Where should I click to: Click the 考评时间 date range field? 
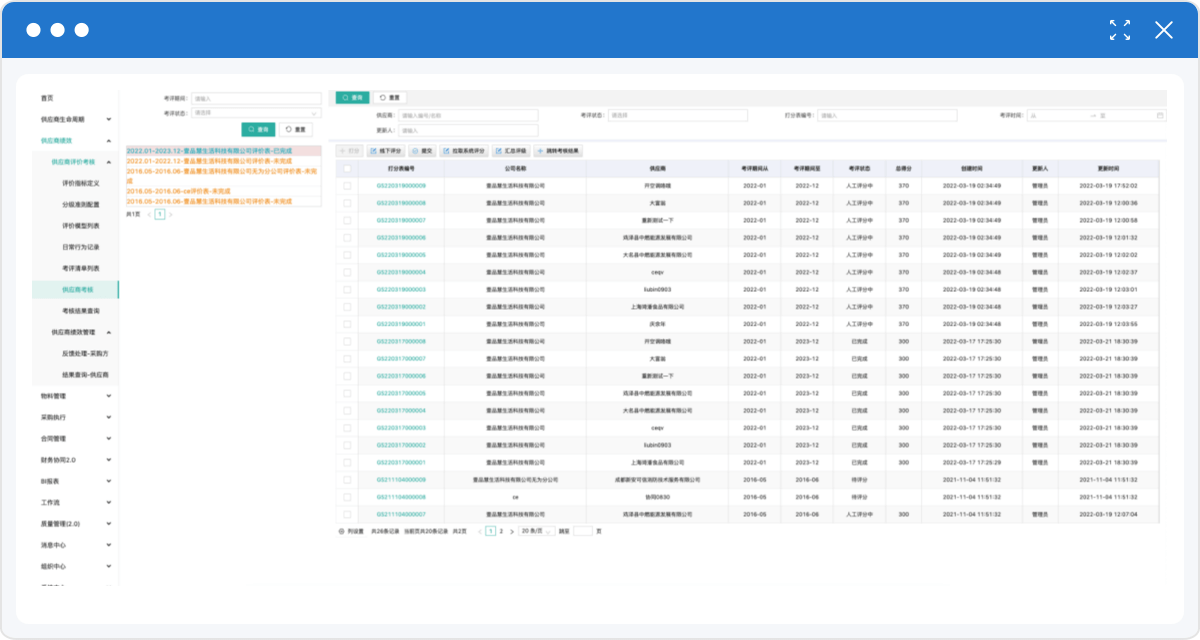[x=1097, y=116]
